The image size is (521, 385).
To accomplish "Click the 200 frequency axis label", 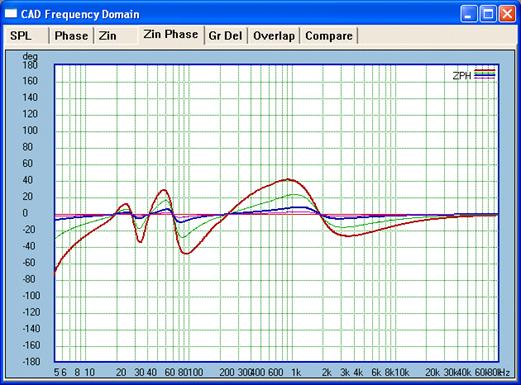I will [227, 372].
